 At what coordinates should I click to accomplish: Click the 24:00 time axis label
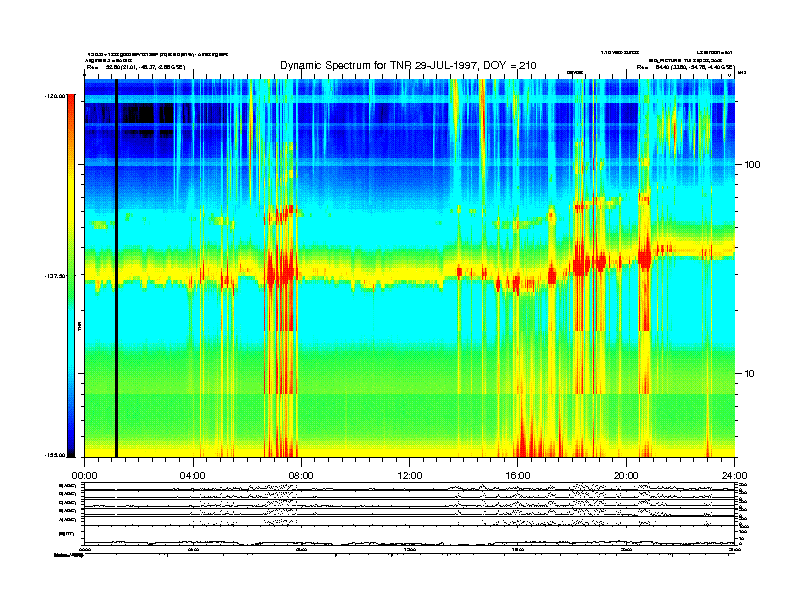734,475
